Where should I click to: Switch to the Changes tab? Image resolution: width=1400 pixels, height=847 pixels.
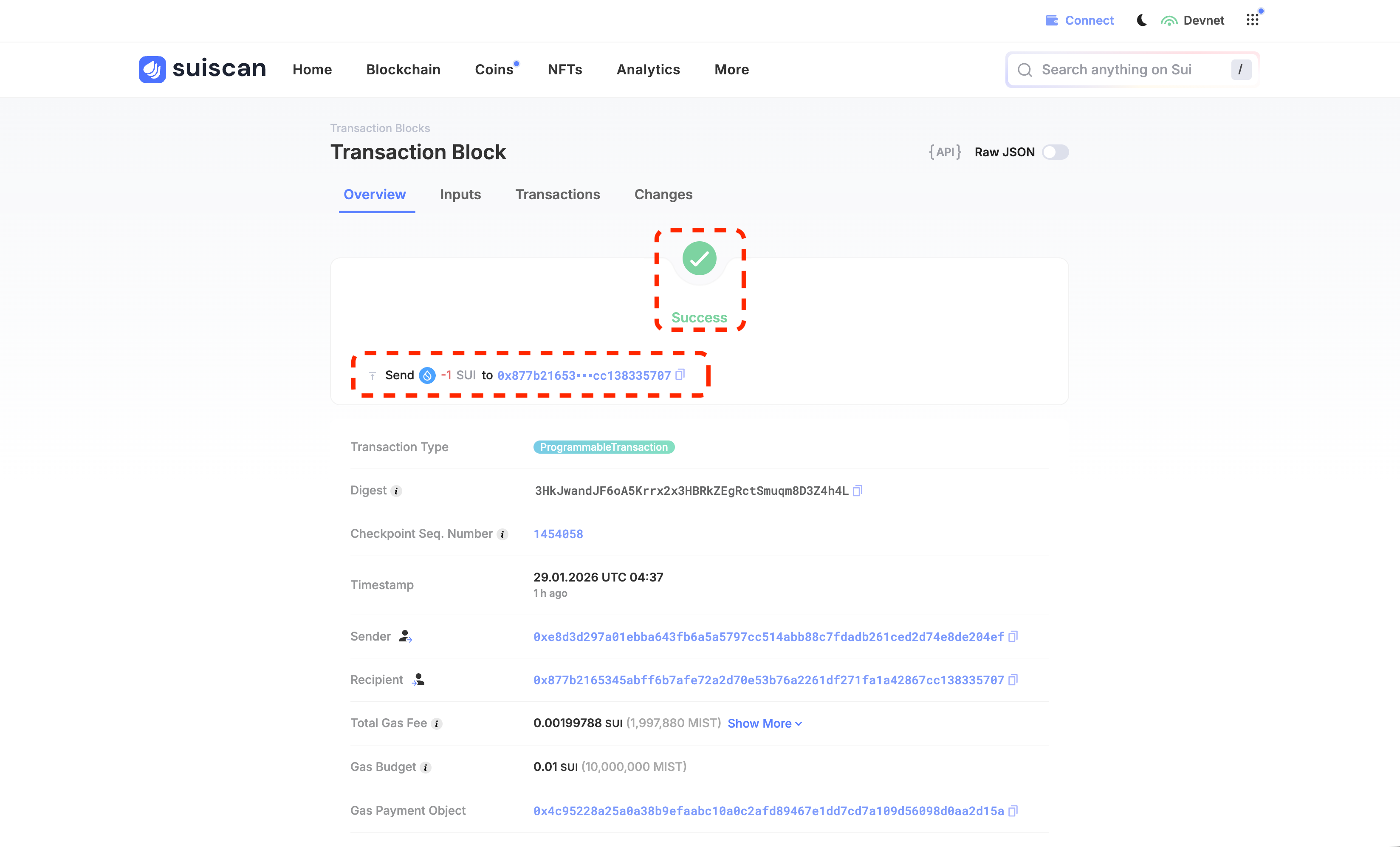click(x=663, y=194)
